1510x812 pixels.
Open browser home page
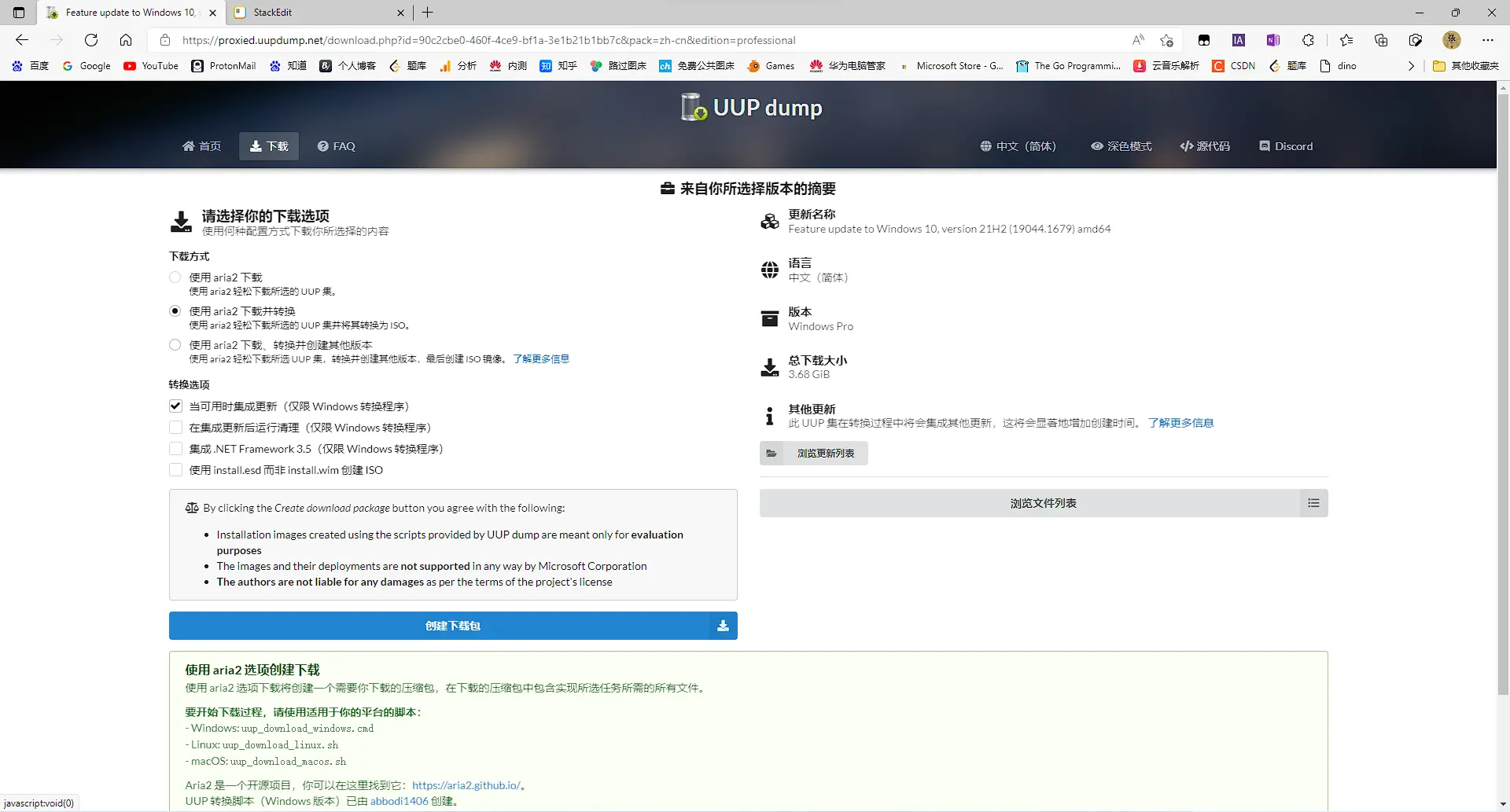pos(126,40)
